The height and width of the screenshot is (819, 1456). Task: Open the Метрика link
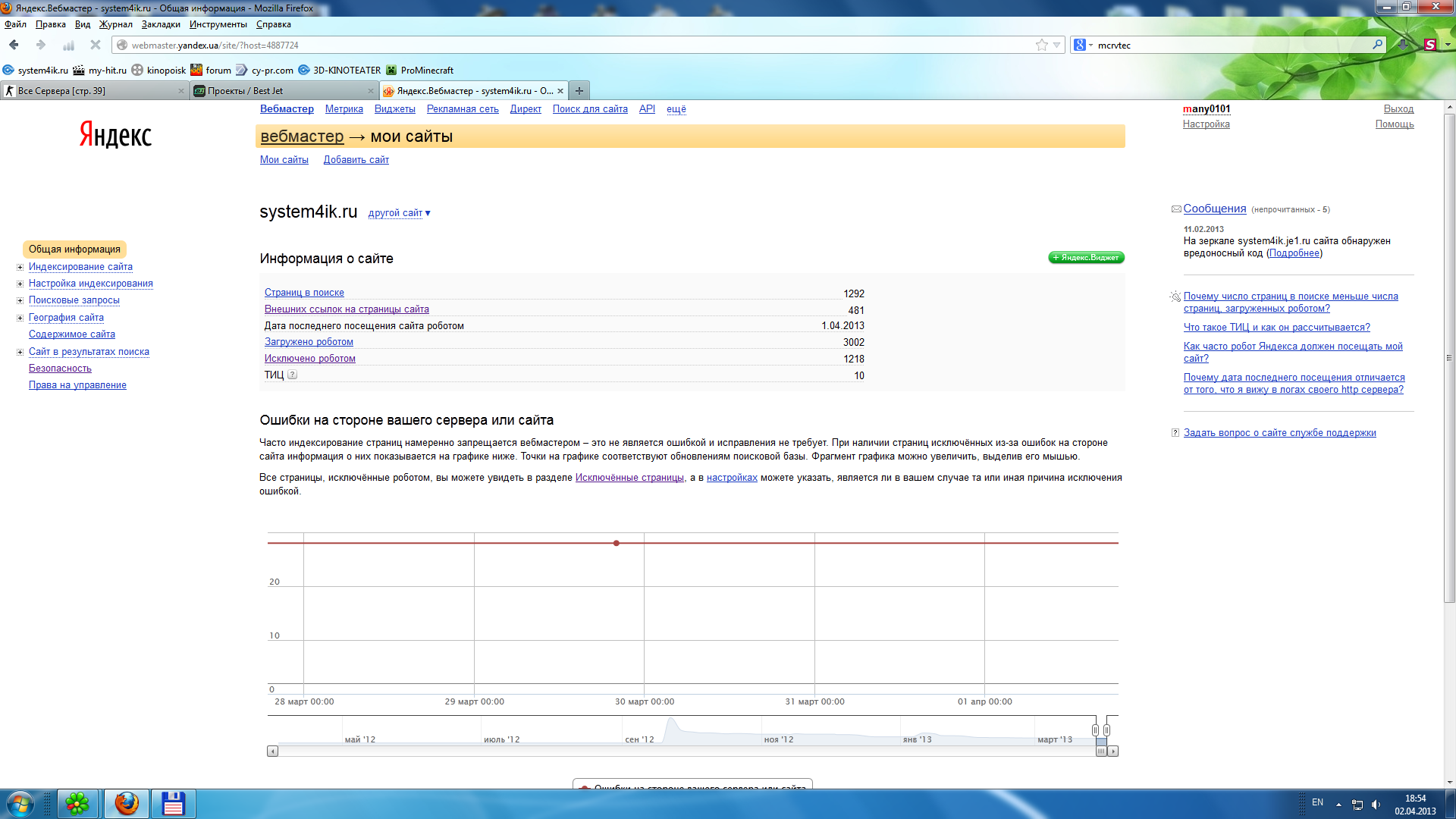[344, 109]
